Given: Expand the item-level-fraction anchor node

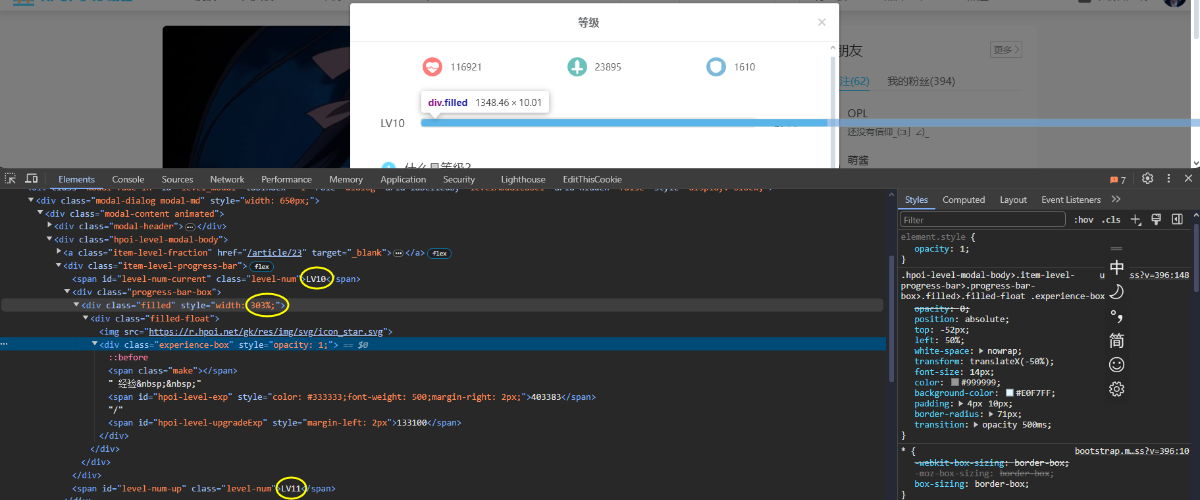Looking at the screenshot, I should (x=58, y=253).
